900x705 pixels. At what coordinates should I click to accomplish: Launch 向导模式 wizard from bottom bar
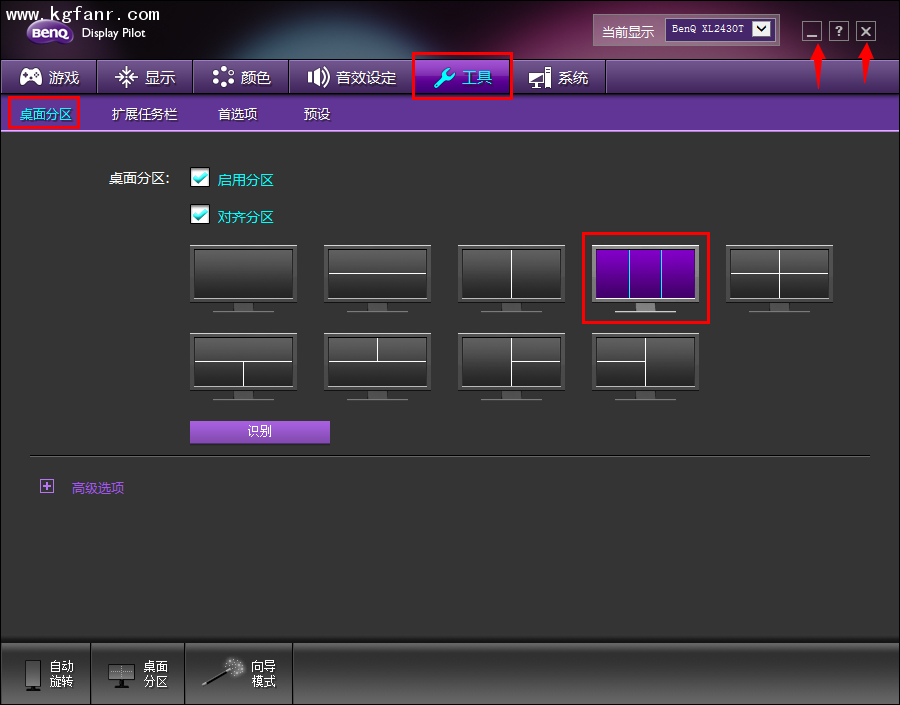[239, 674]
